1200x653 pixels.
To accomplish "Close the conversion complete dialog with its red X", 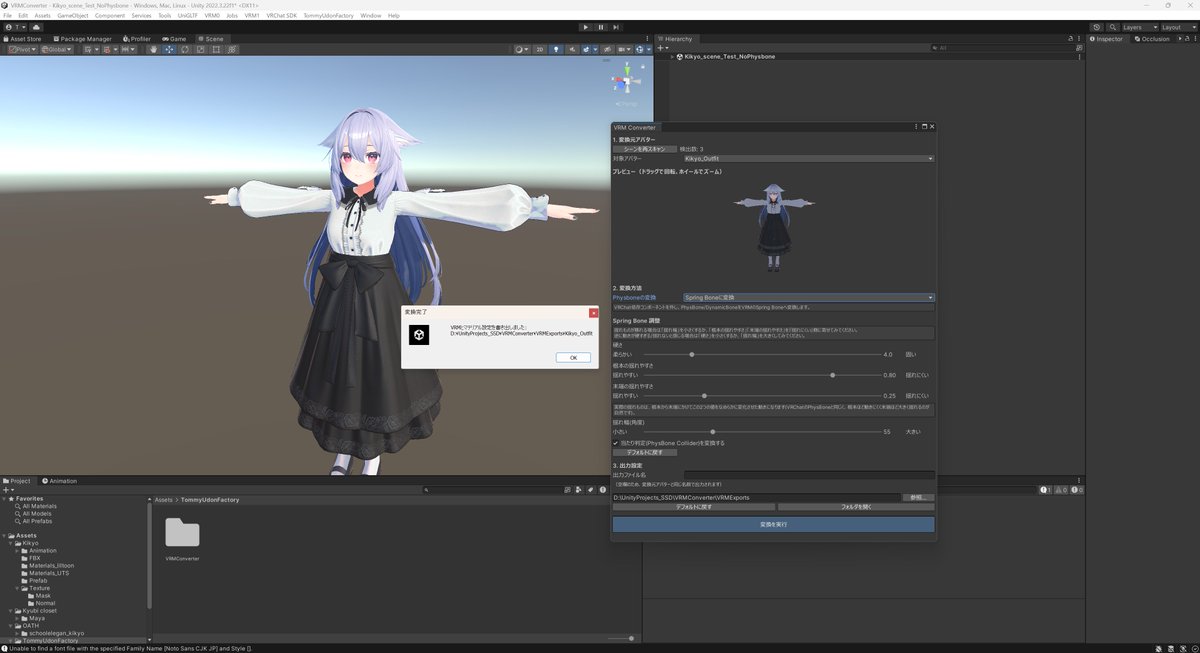I will point(594,312).
